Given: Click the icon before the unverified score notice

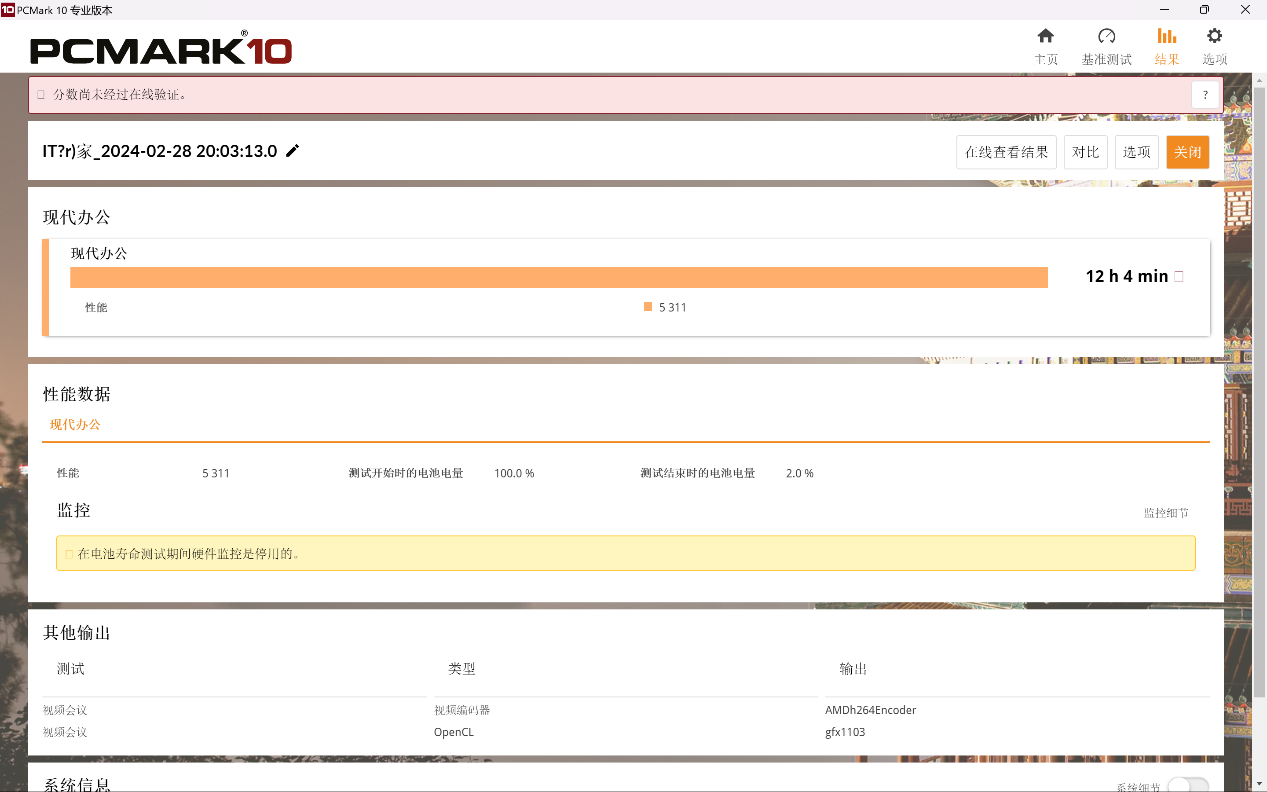Looking at the screenshot, I should click(x=41, y=95).
